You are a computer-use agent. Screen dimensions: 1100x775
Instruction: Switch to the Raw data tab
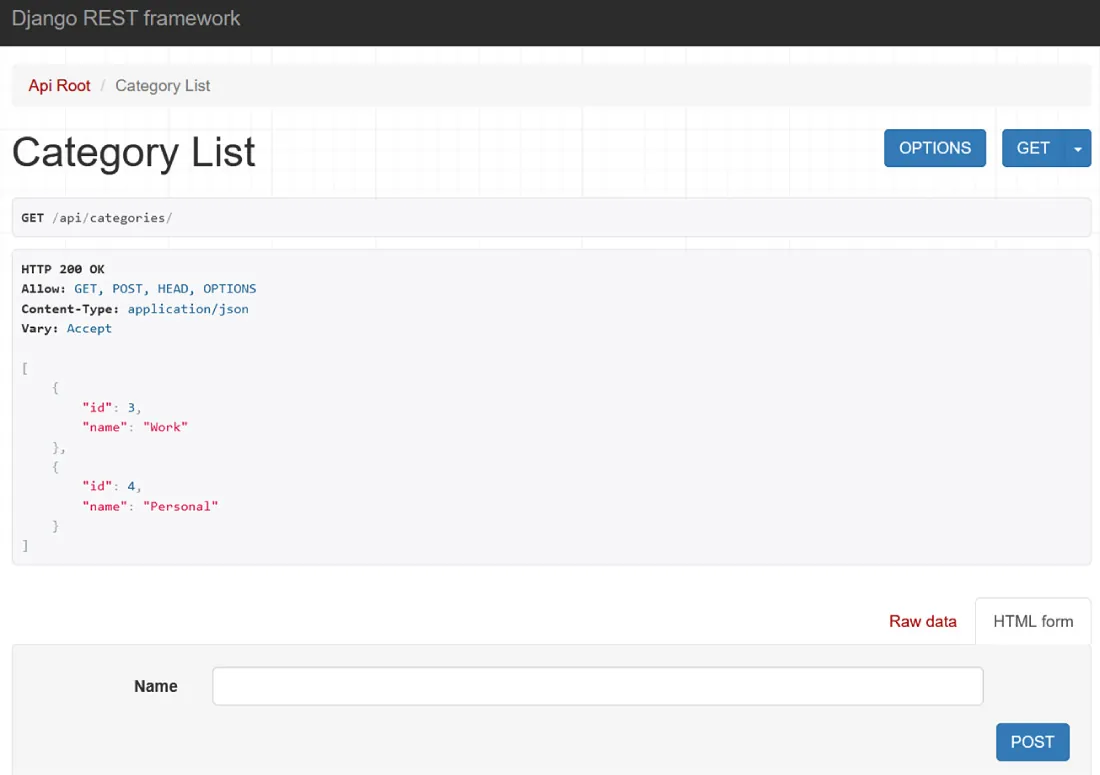(x=922, y=621)
